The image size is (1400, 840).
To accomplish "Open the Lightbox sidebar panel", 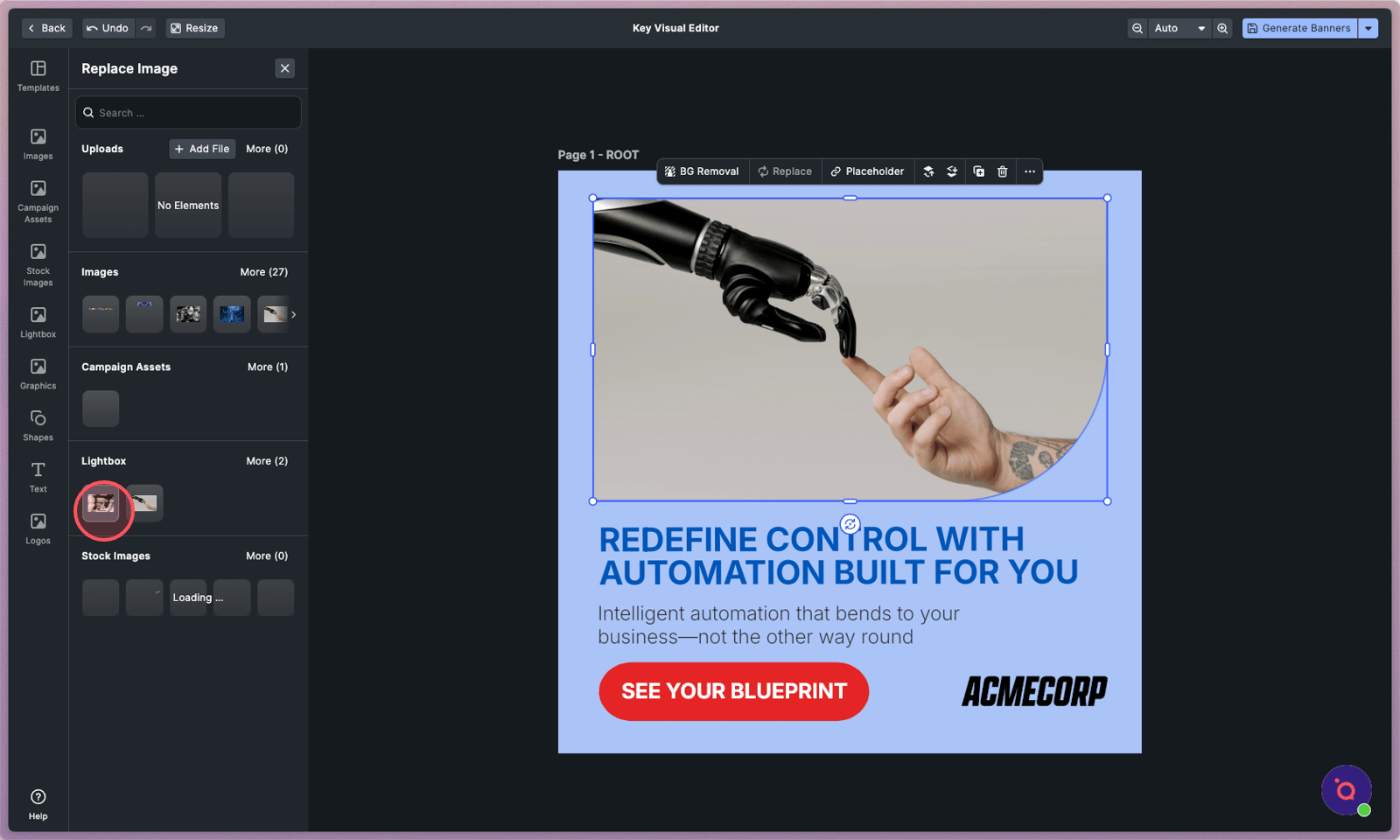I will pos(38,322).
